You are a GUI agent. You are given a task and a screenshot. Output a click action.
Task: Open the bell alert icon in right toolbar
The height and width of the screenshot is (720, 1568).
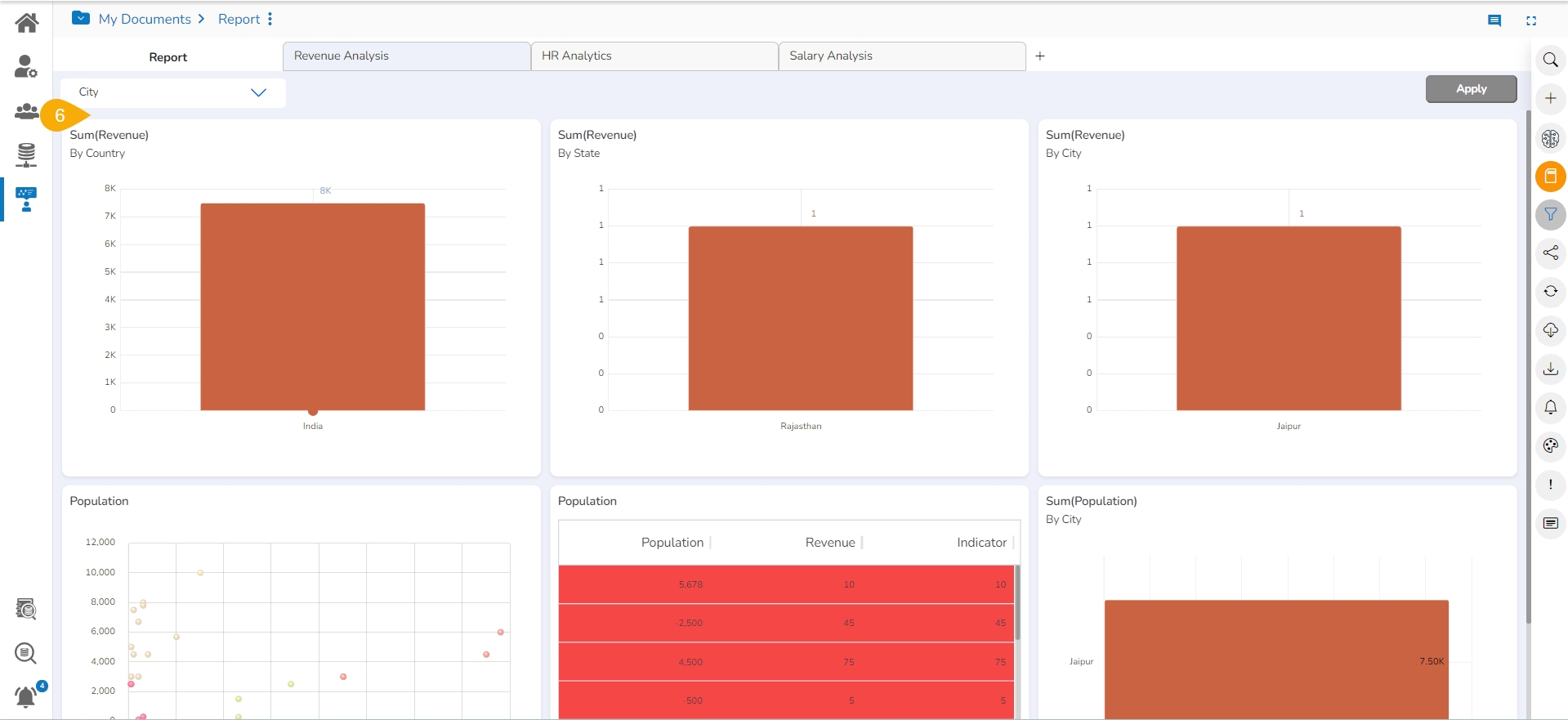[x=1550, y=408]
